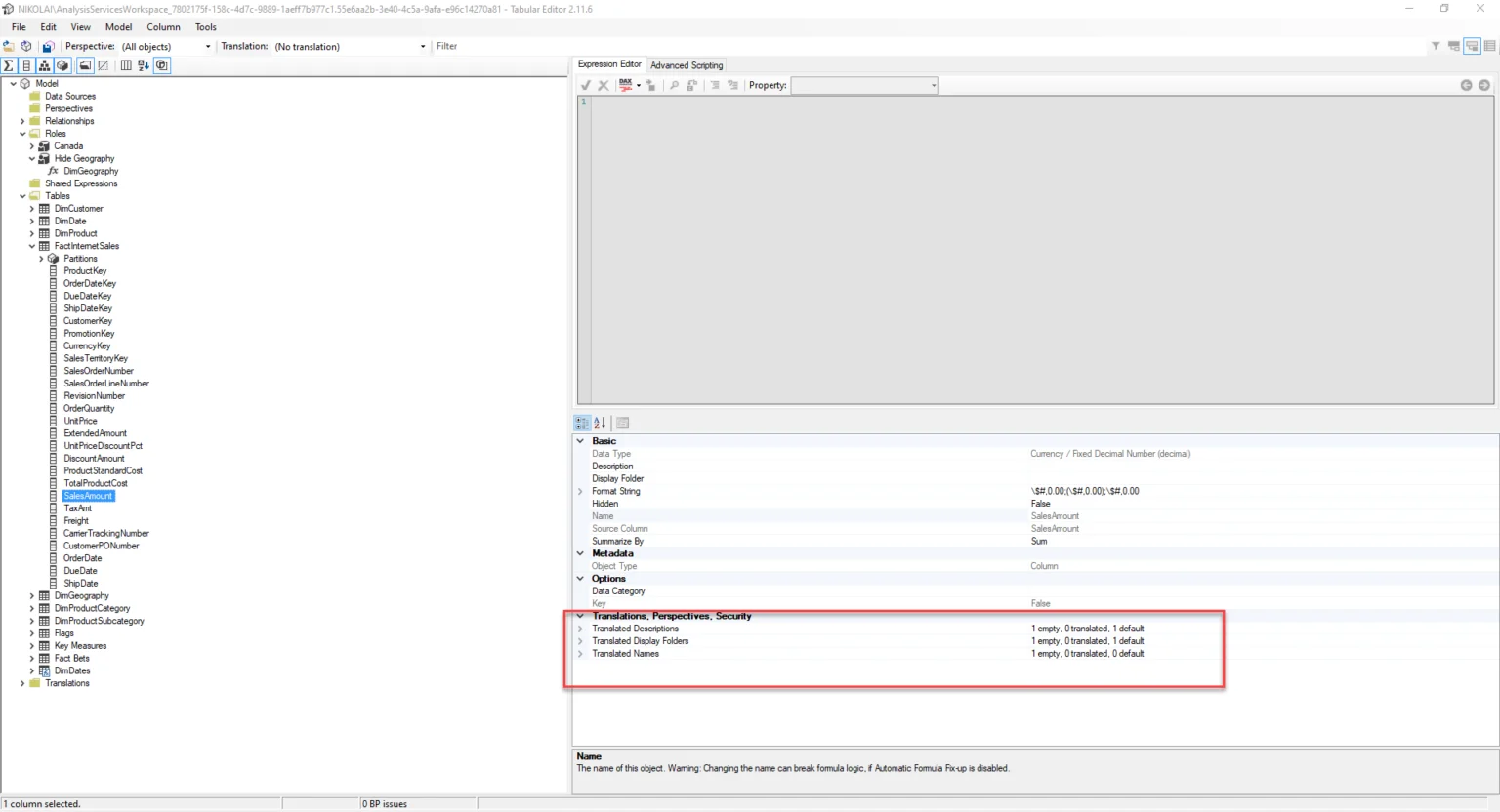
Task: Click the Summarize By value Sum
Action: [x=1039, y=541]
